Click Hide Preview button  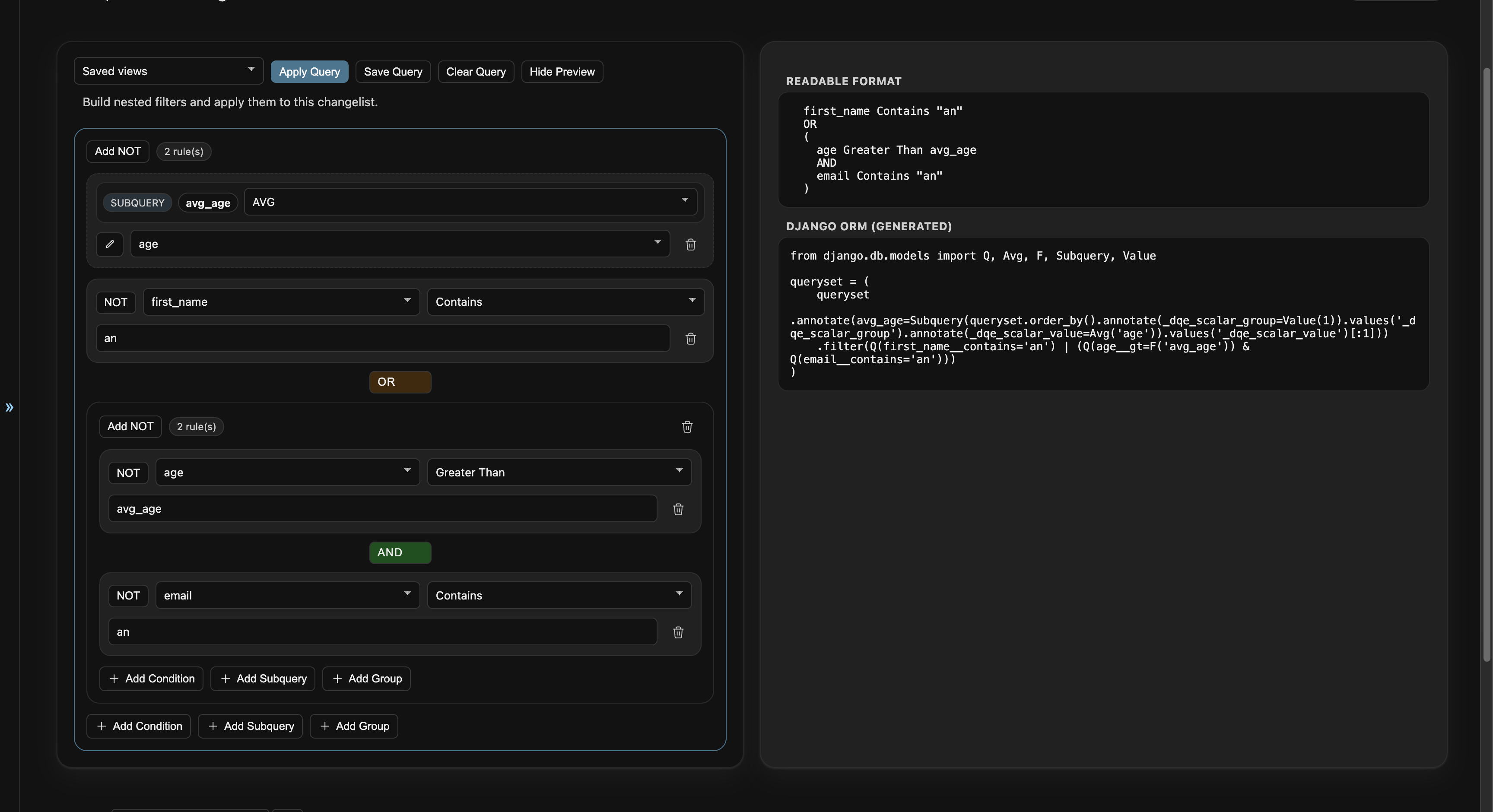click(562, 72)
